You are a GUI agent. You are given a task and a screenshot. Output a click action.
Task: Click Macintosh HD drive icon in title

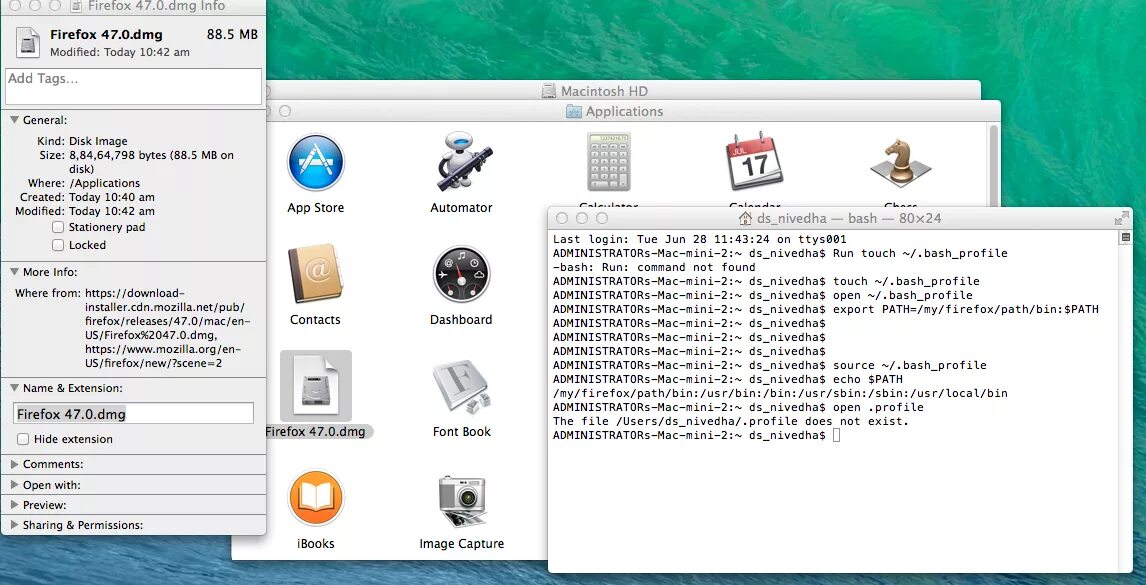[549, 91]
